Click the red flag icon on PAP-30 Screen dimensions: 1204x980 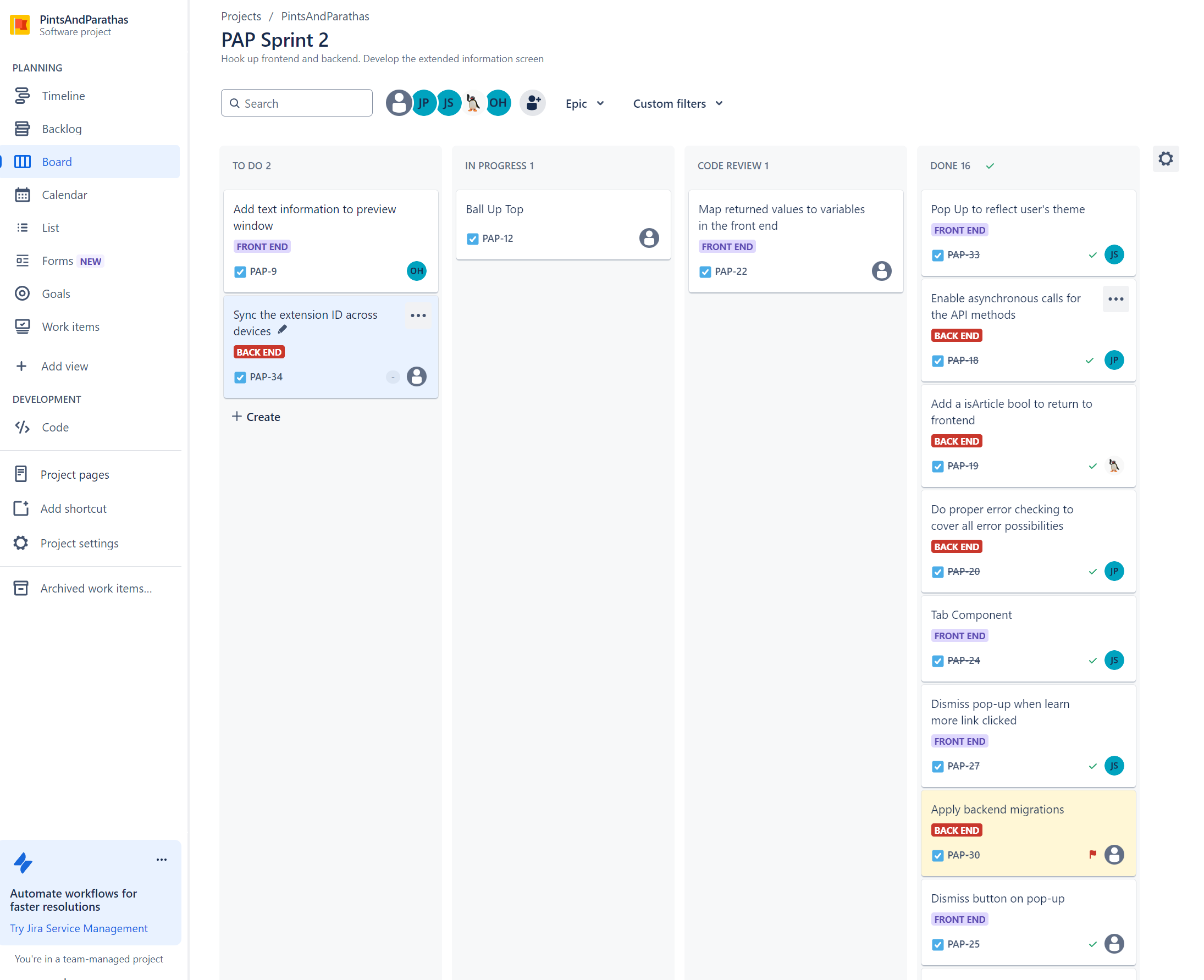coord(1092,854)
